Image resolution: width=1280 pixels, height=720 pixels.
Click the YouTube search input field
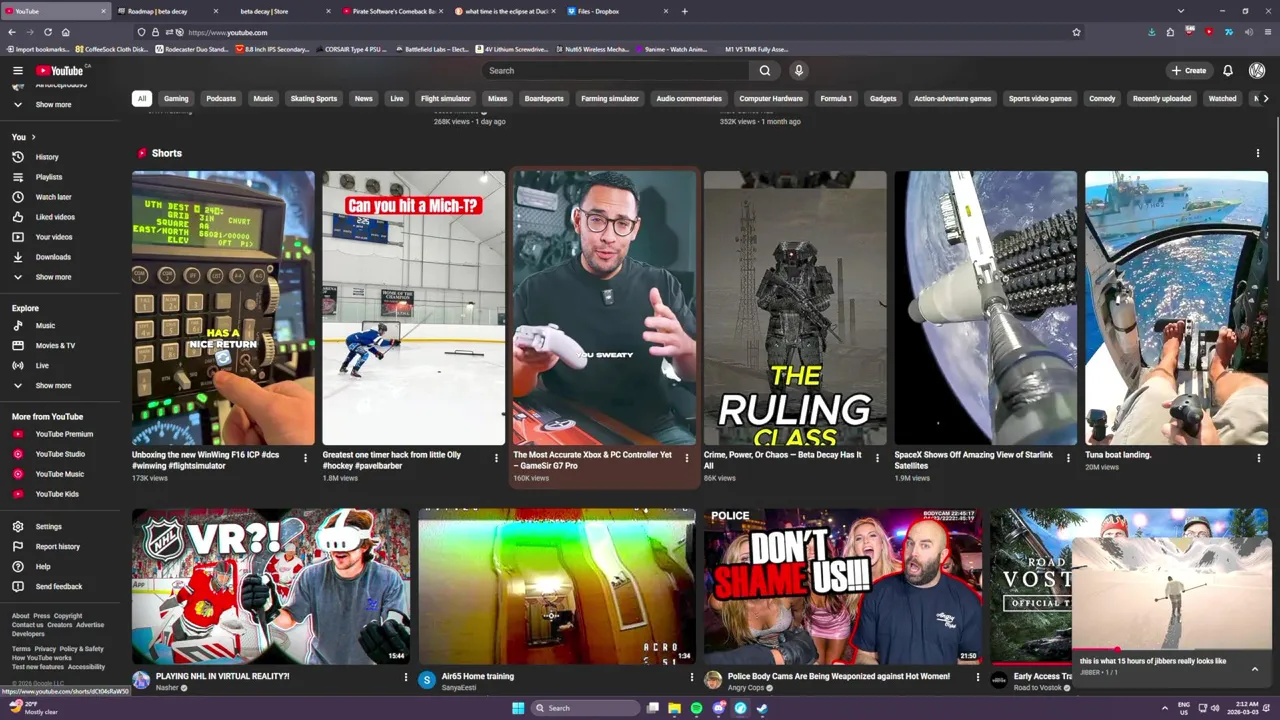pos(616,70)
